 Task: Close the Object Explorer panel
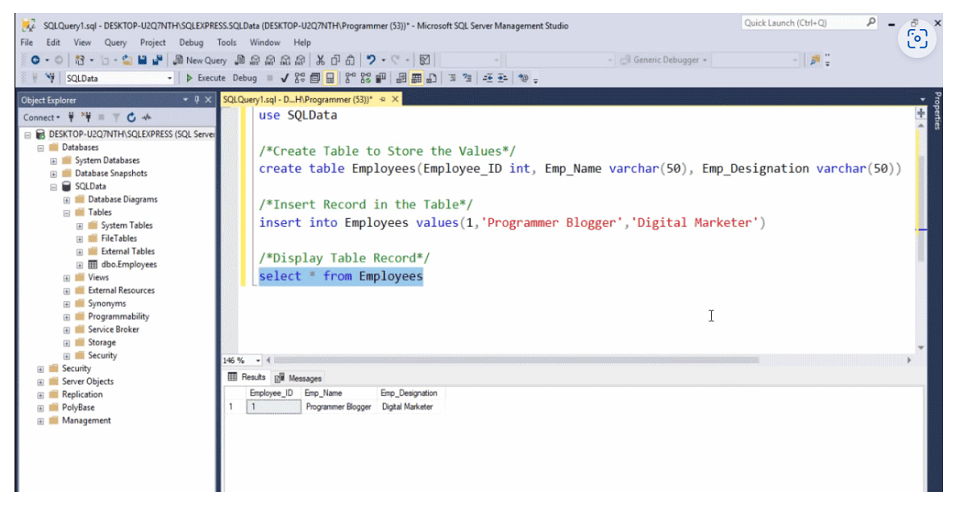[208, 100]
